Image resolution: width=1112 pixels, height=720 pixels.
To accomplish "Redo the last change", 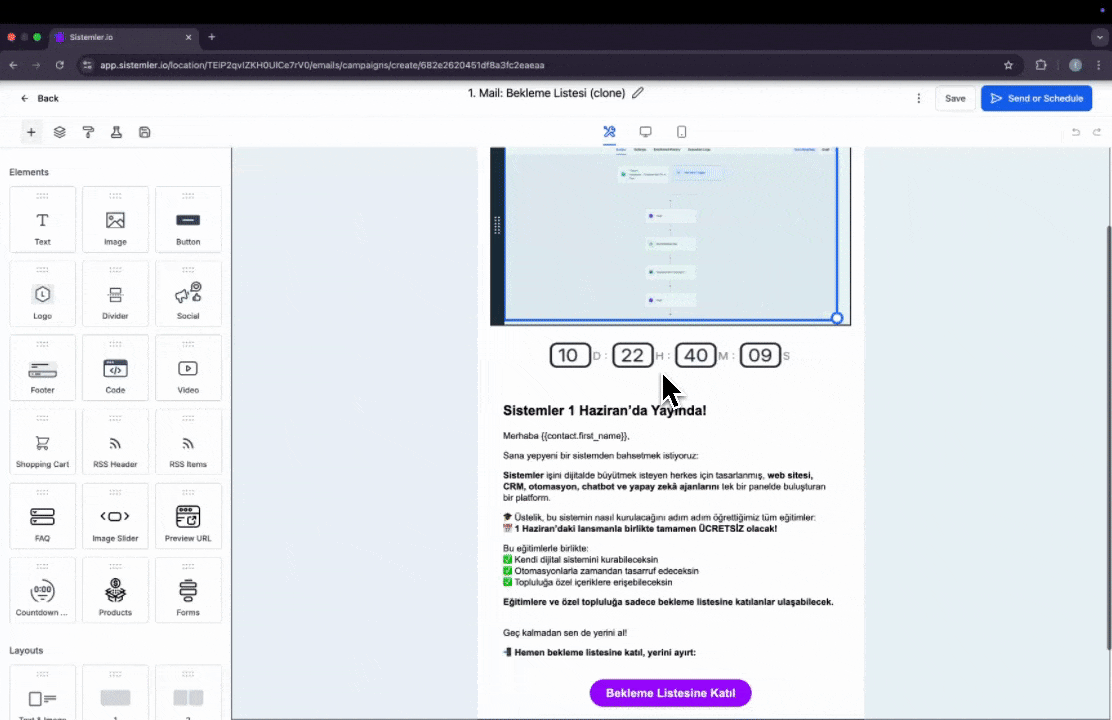I will tap(1097, 132).
